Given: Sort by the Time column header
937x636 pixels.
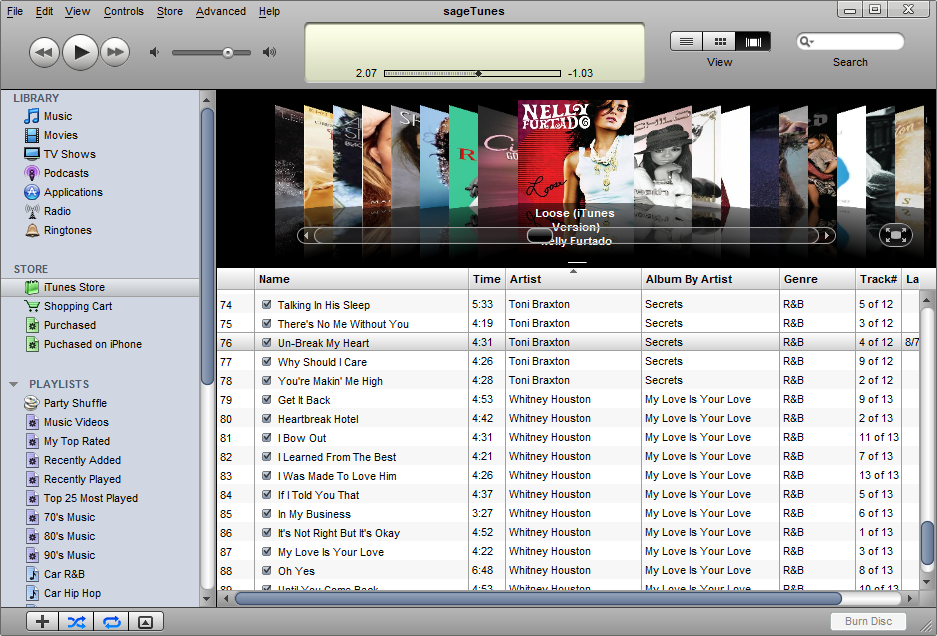Looking at the screenshot, I should point(487,279).
